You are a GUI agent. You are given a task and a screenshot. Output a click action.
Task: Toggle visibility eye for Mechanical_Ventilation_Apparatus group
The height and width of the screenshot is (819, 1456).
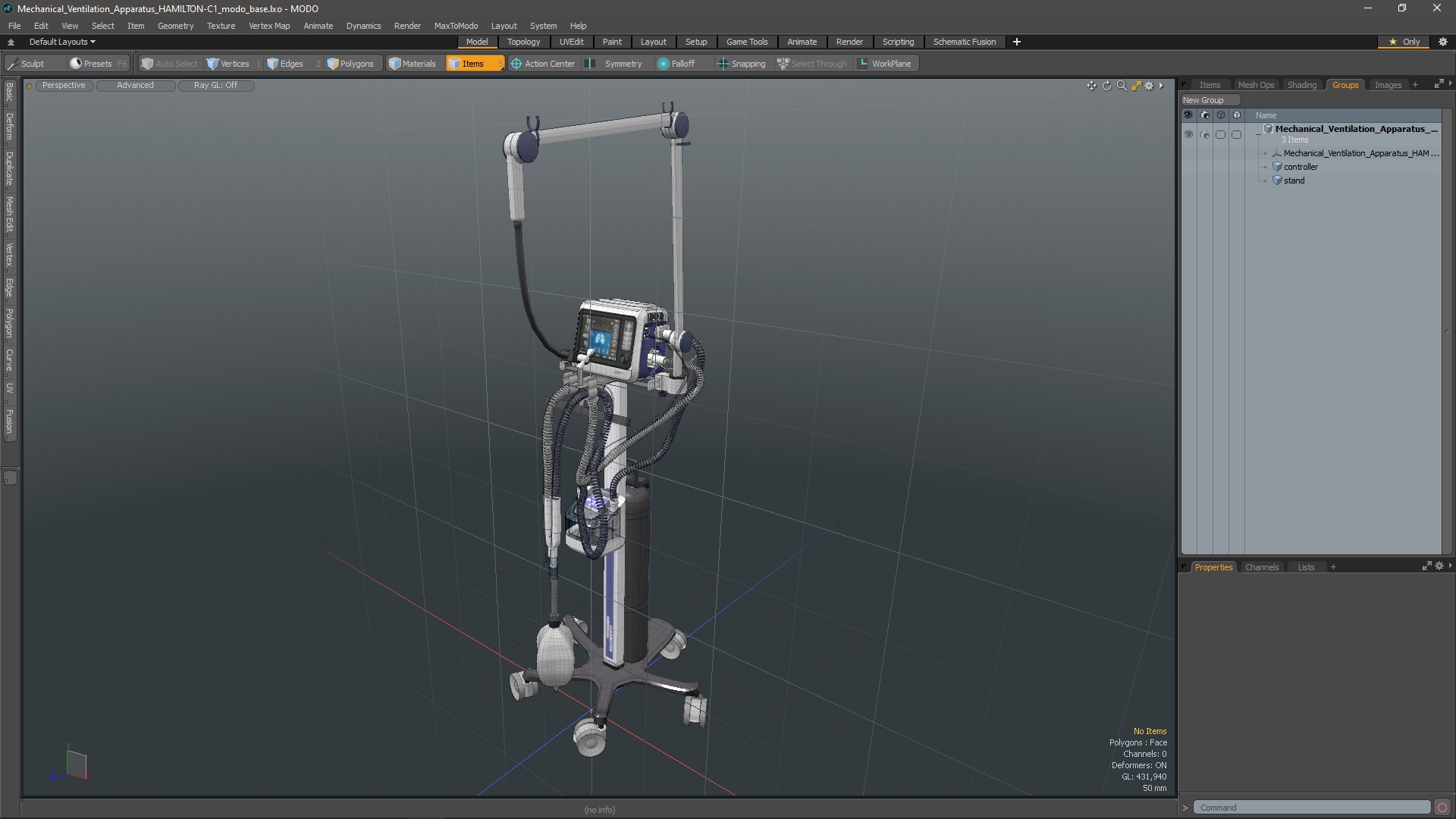1188,134
